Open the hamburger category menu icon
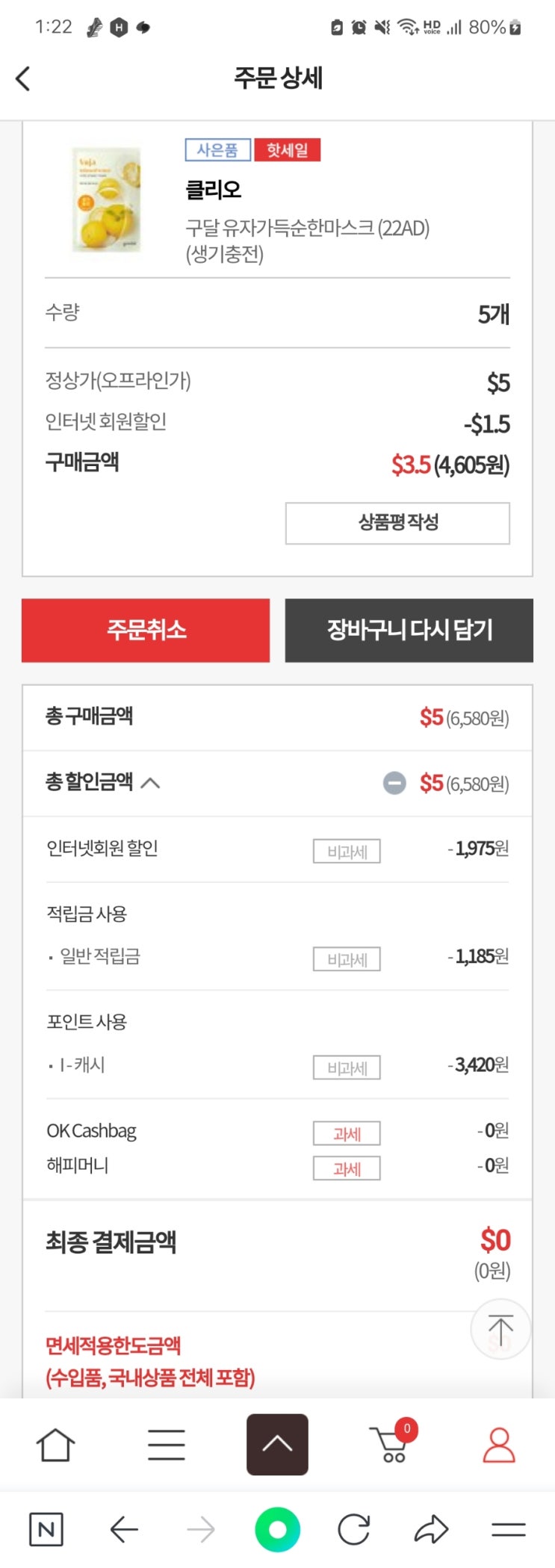 point(166,1444)
